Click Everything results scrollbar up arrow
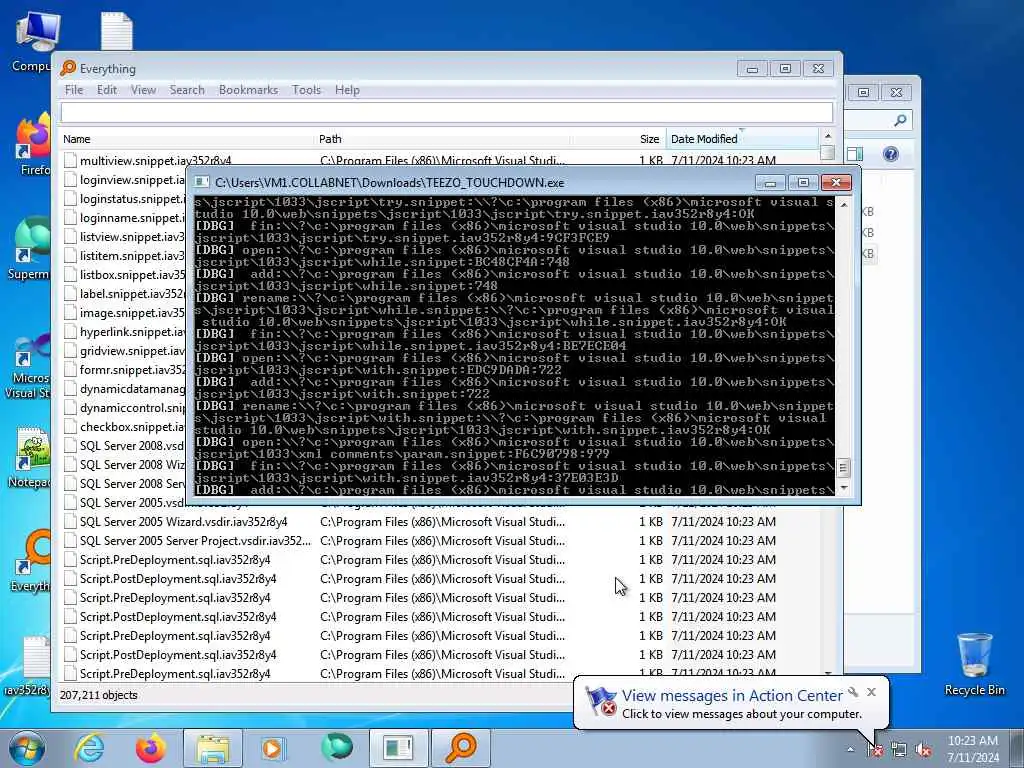 (827, 136)
